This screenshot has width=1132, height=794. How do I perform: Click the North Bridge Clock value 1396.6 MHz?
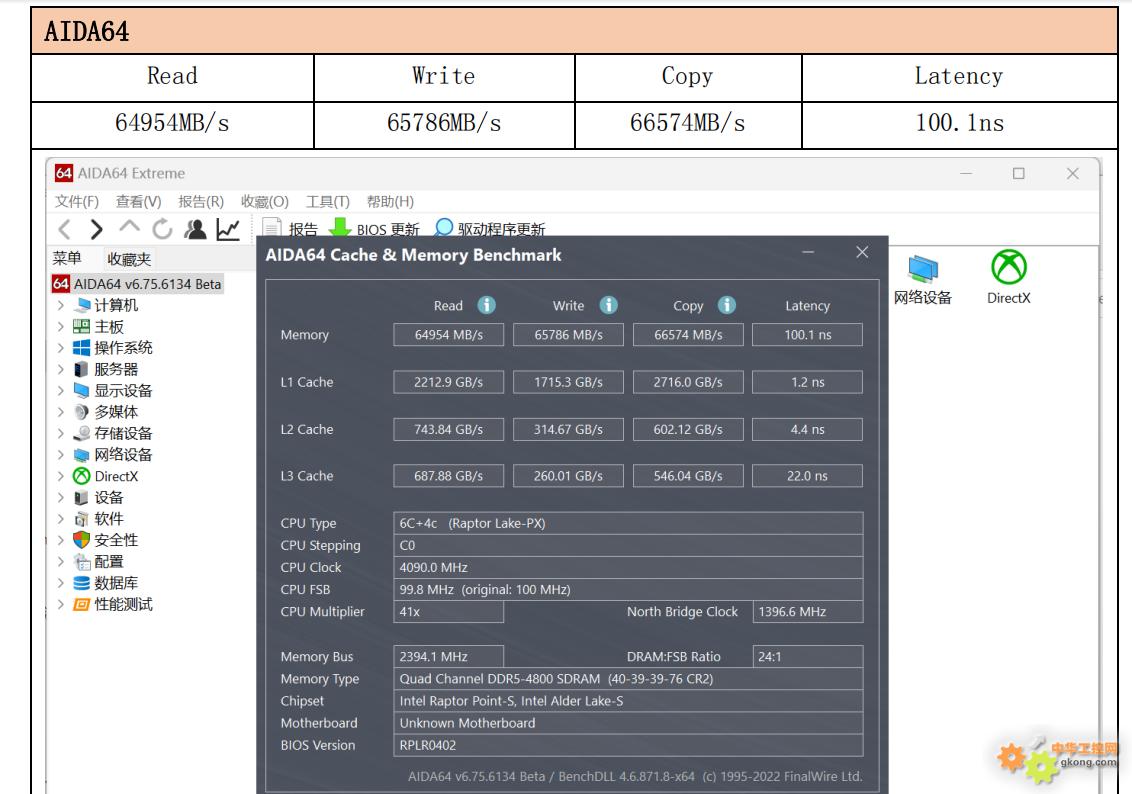tap(807, 611)
